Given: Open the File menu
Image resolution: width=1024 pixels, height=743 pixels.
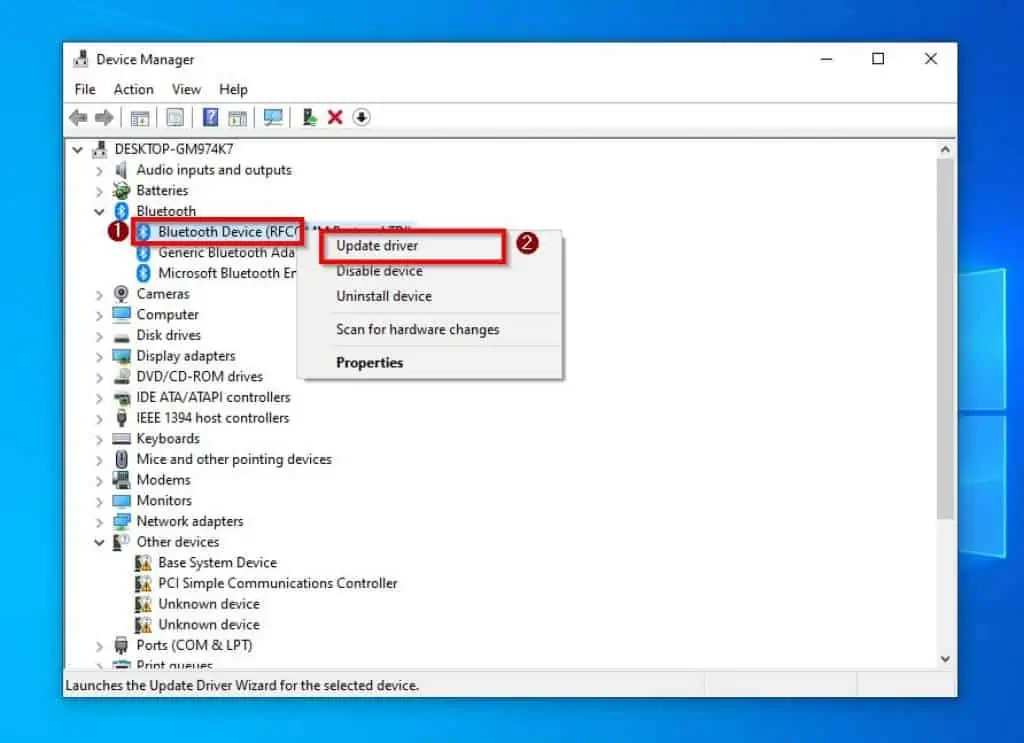Looking at the screenshot, I should tap(85, 89).
